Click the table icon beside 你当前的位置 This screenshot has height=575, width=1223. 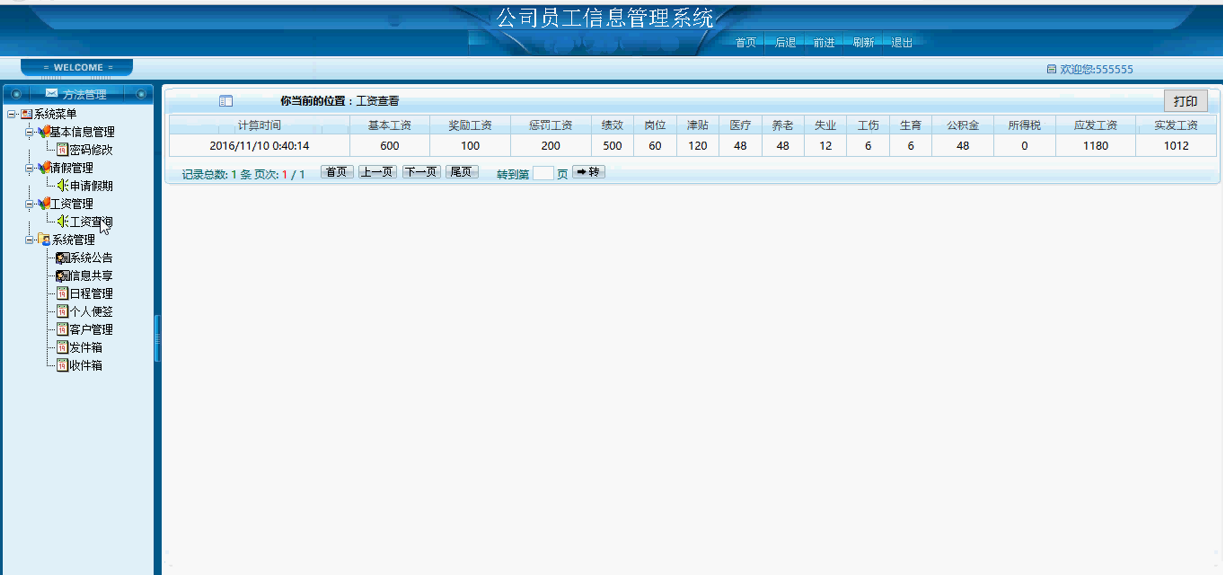(x=226, y=101)
